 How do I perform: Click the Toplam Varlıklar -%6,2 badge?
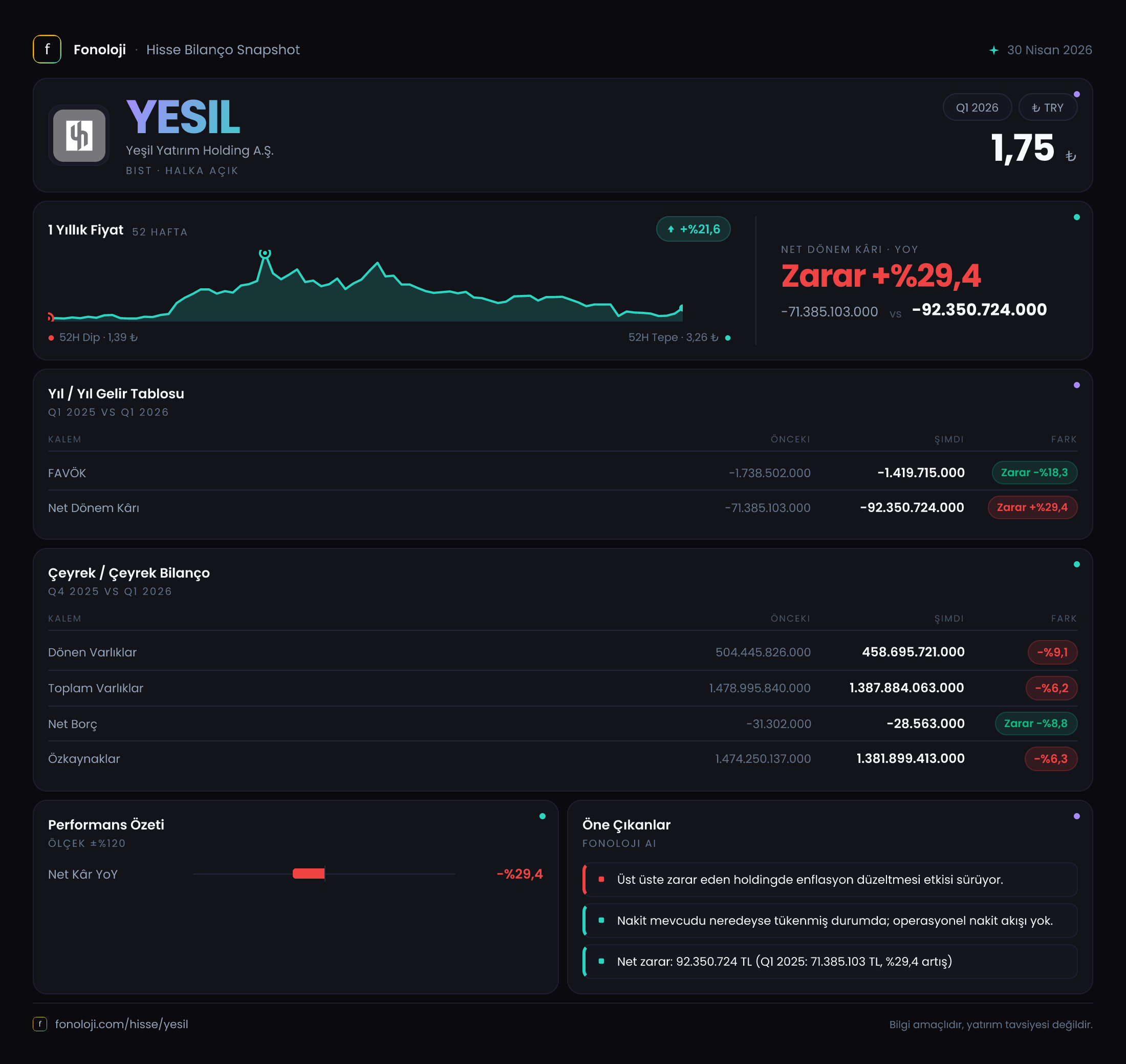point(1051,688)
